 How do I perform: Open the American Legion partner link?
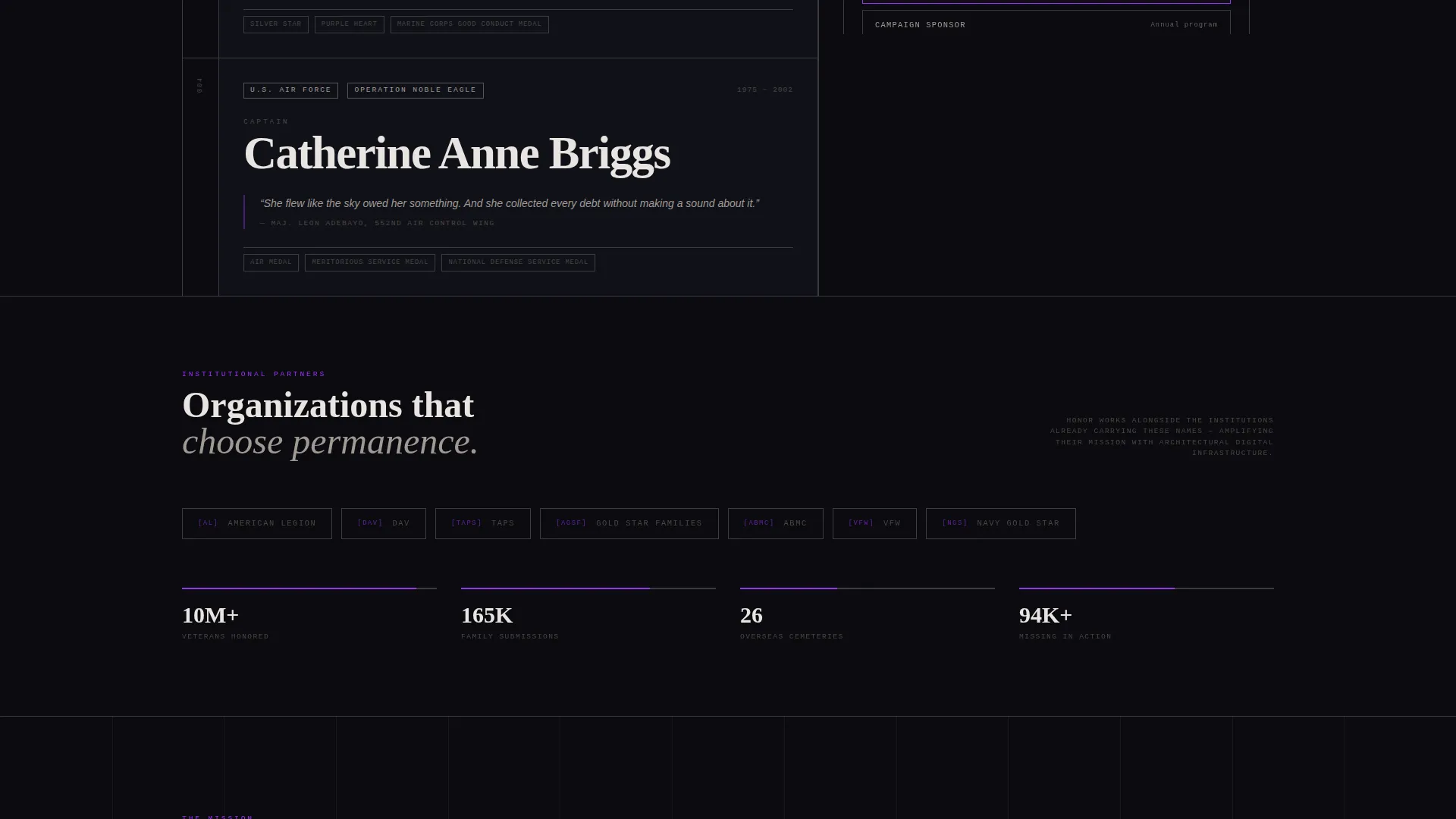click(257, 523)
